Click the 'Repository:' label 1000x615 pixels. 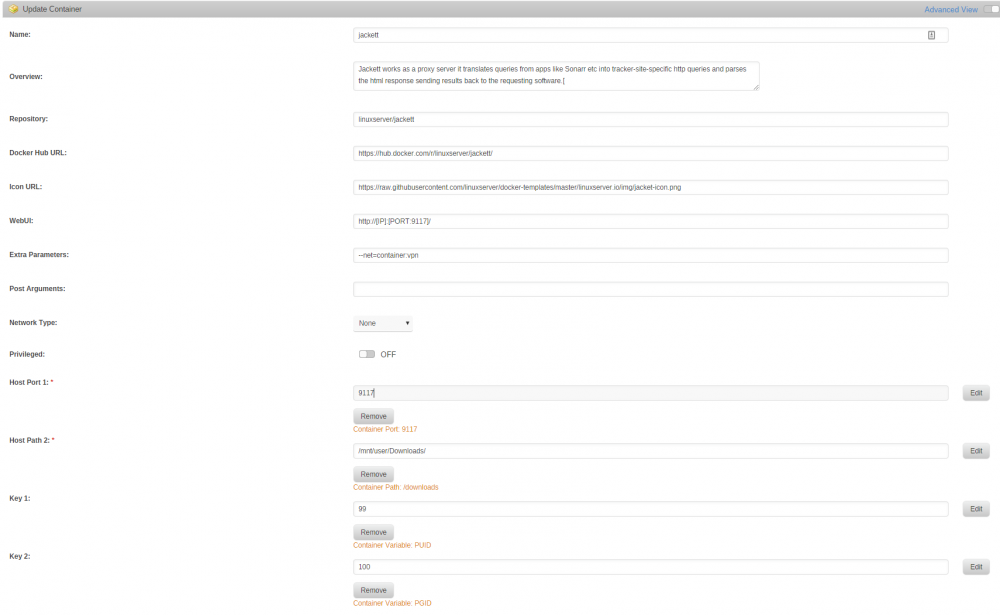[x=29, y=119]
